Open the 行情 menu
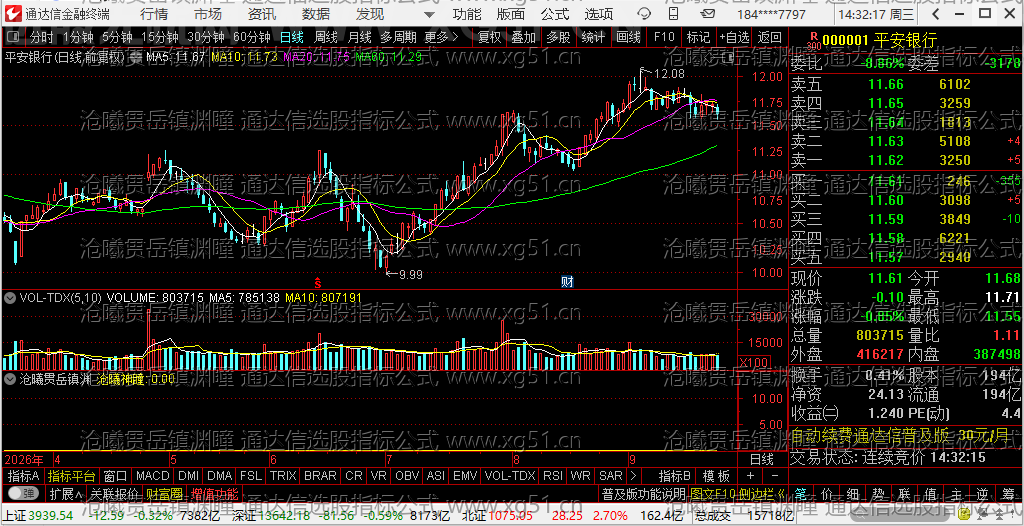 tap(153, 14)
